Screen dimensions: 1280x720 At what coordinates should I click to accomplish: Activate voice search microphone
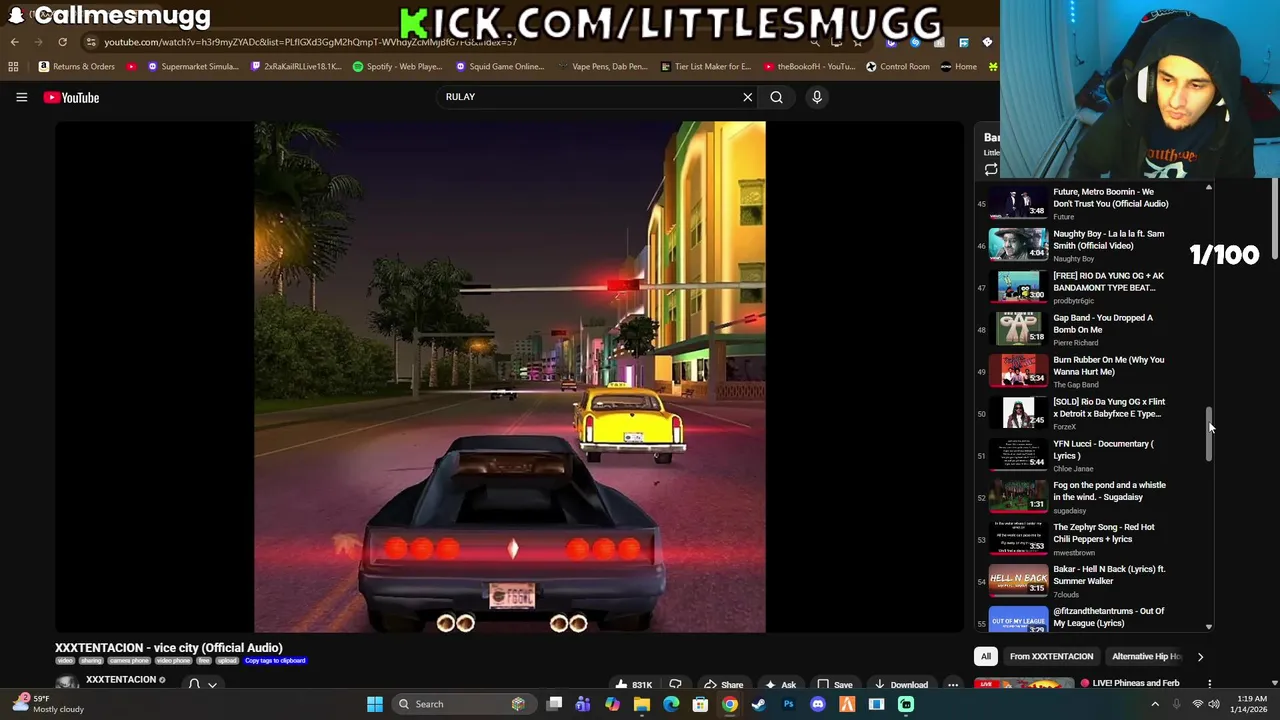pos(817,97)
